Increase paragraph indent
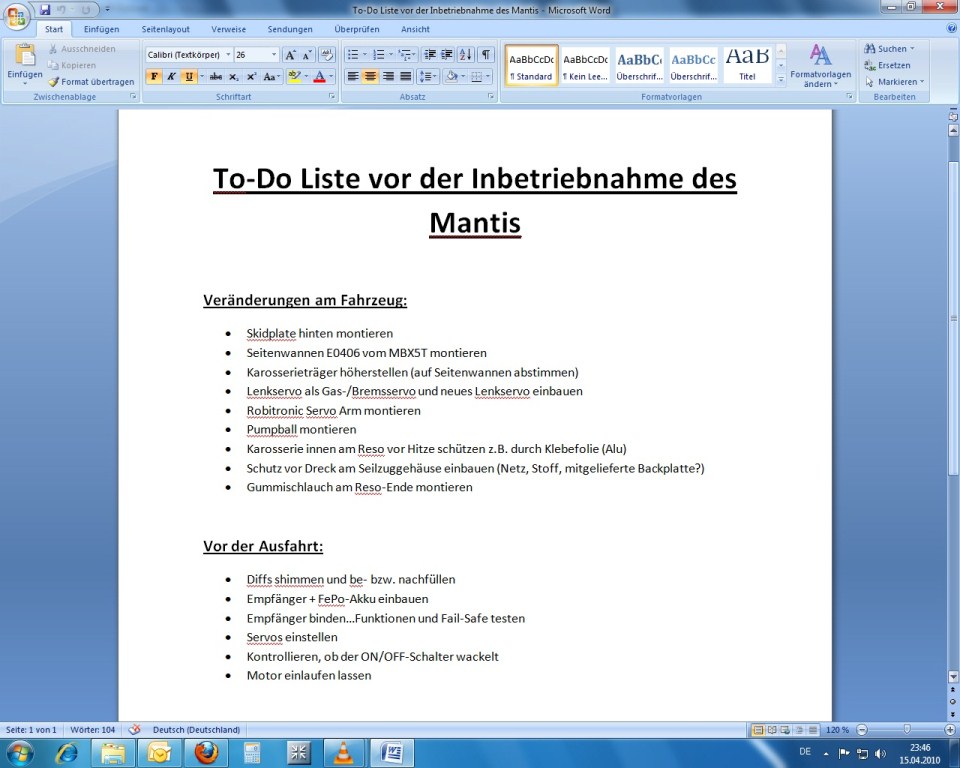Viewport: 960px width, 768px height. (447, 55)
